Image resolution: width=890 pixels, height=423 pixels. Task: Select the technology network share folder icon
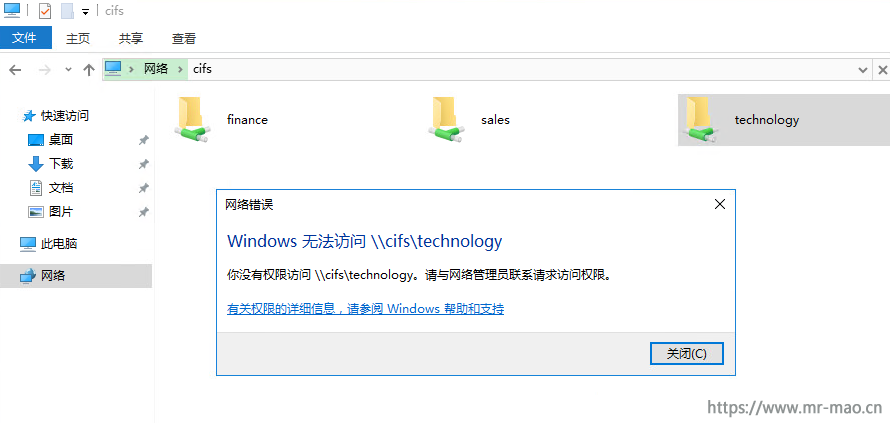click(700, 120)
